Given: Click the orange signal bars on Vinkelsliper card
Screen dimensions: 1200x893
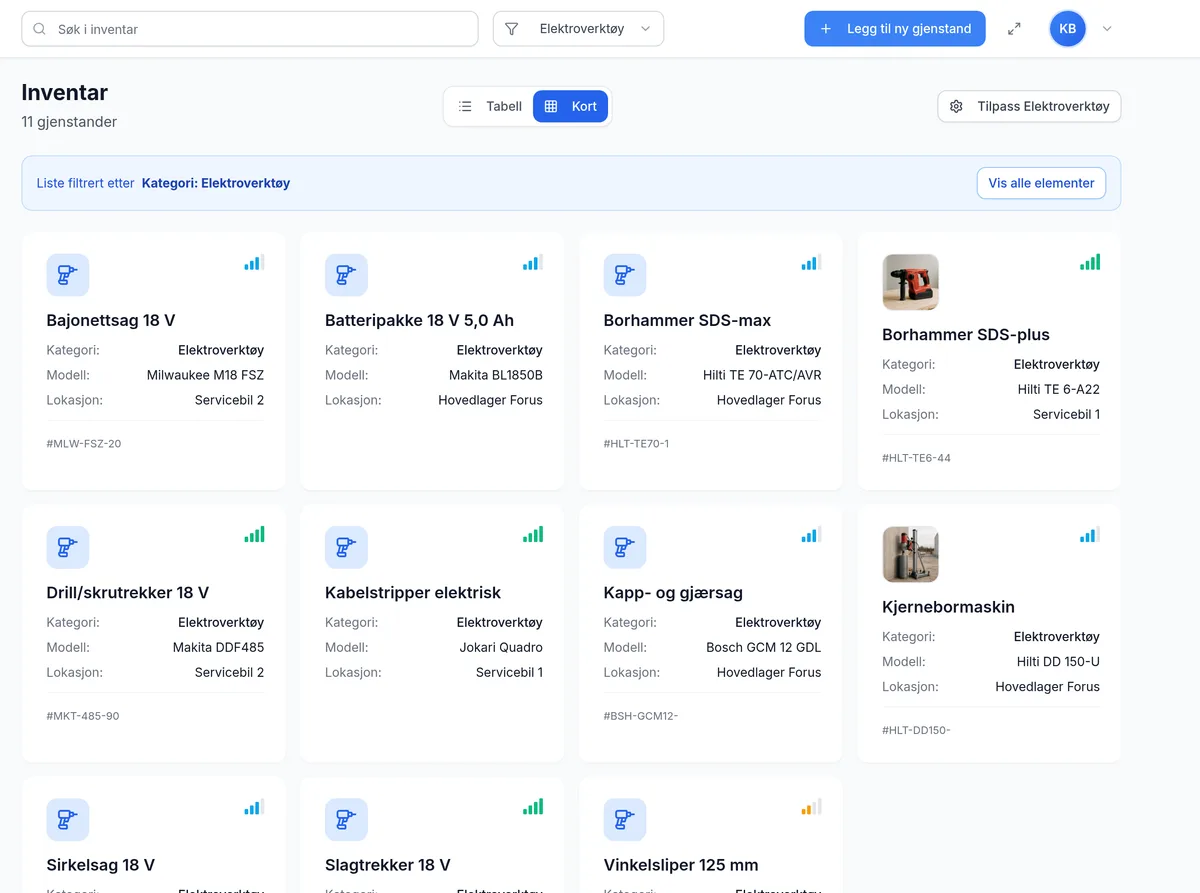Looking at the screenshot, I should [x=811, y=807].
